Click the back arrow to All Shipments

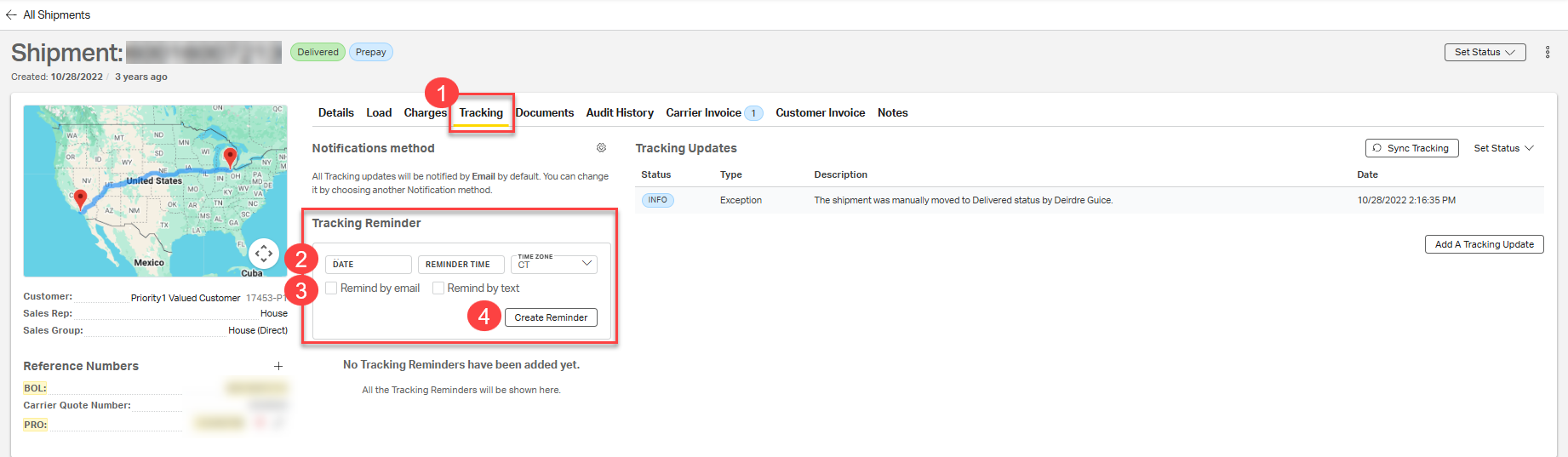pos(11,14)
